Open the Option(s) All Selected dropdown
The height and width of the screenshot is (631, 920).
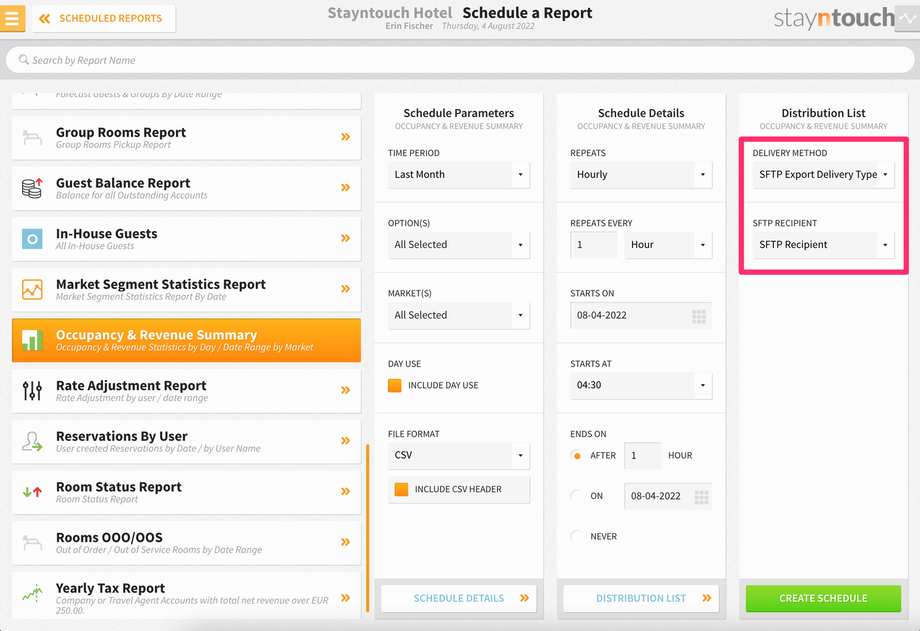459,245
